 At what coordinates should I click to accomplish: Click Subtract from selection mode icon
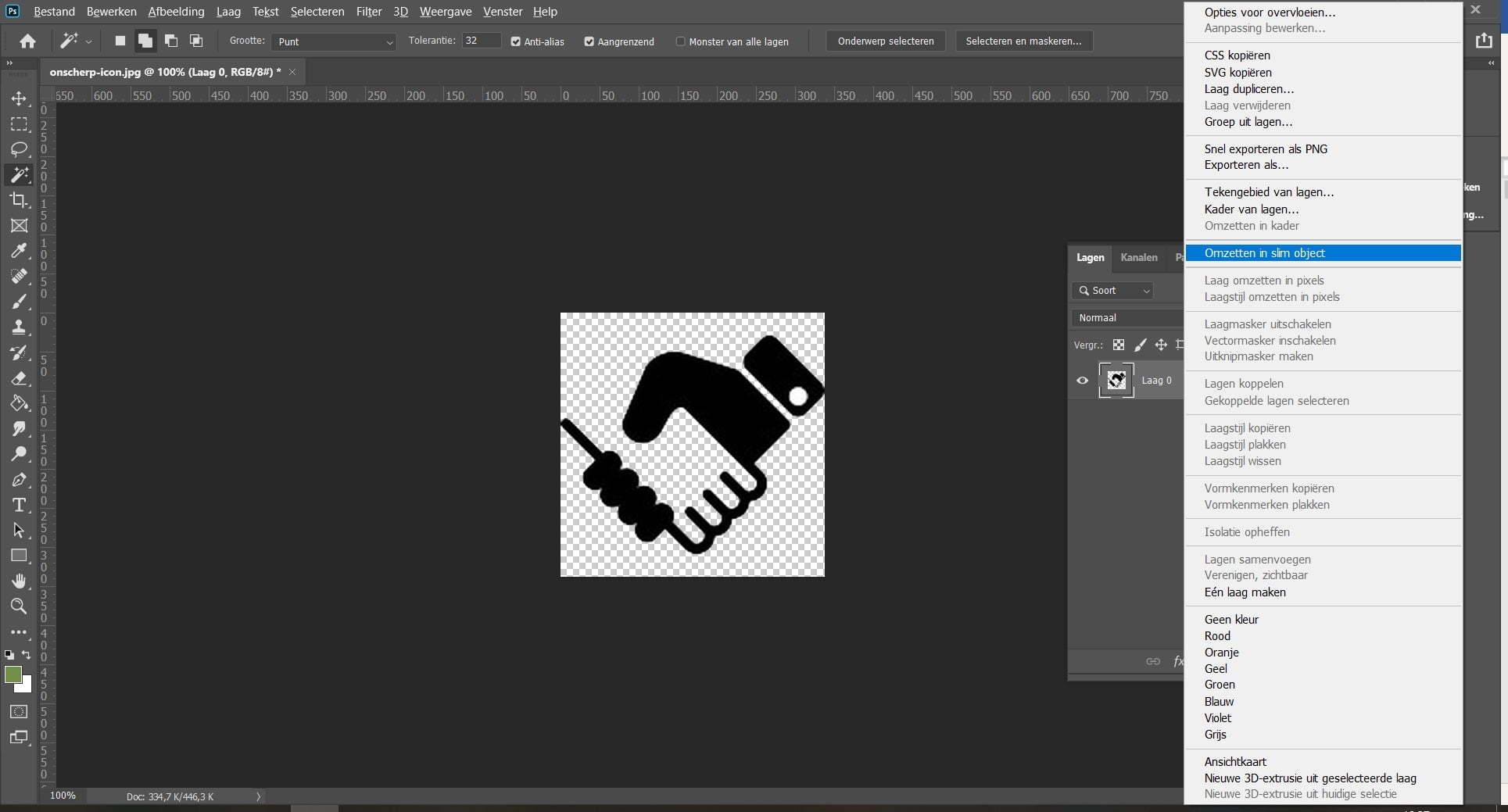[171, 41]
